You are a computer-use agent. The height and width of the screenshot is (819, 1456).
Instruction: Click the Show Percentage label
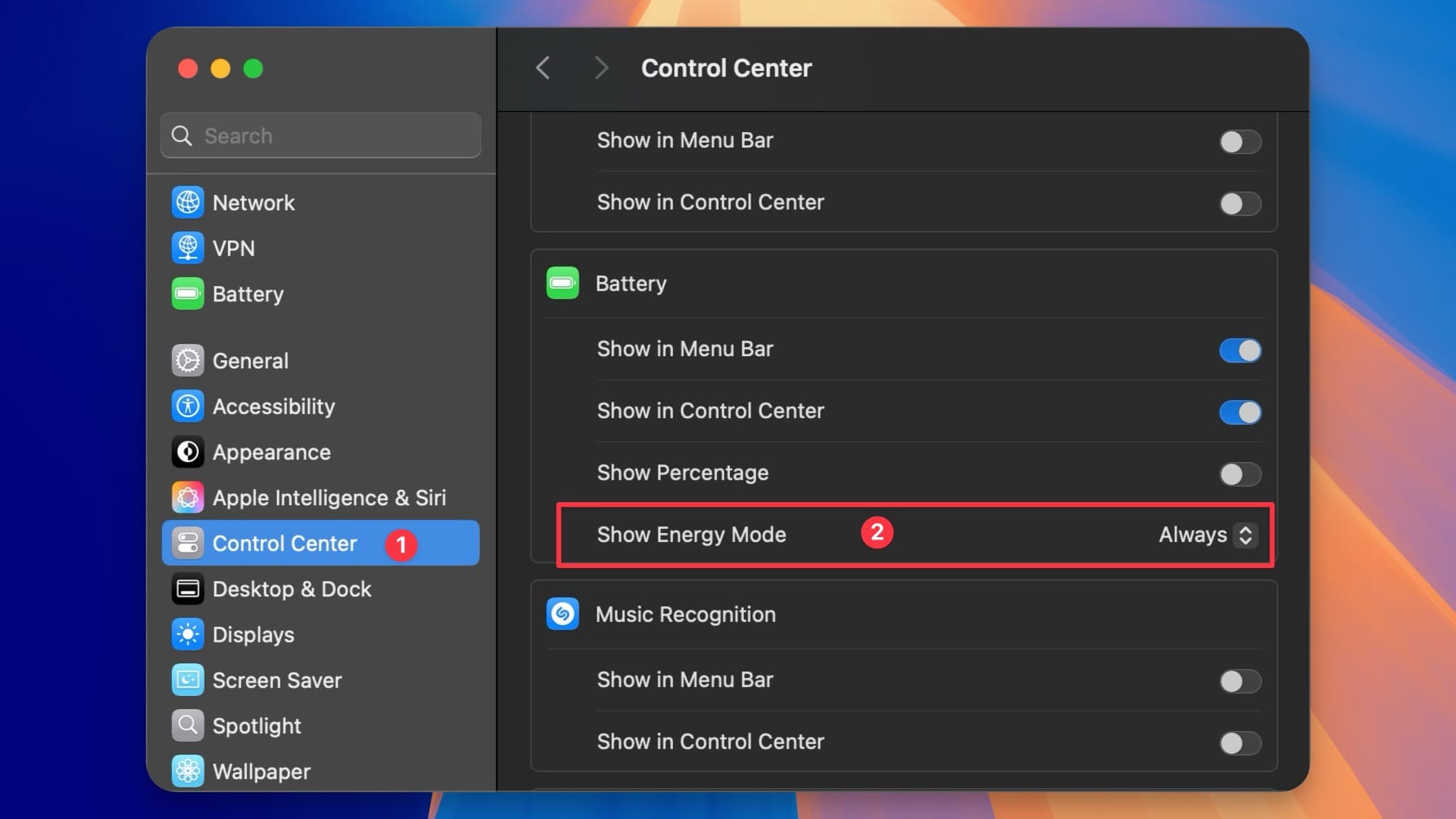click(683, 473)
